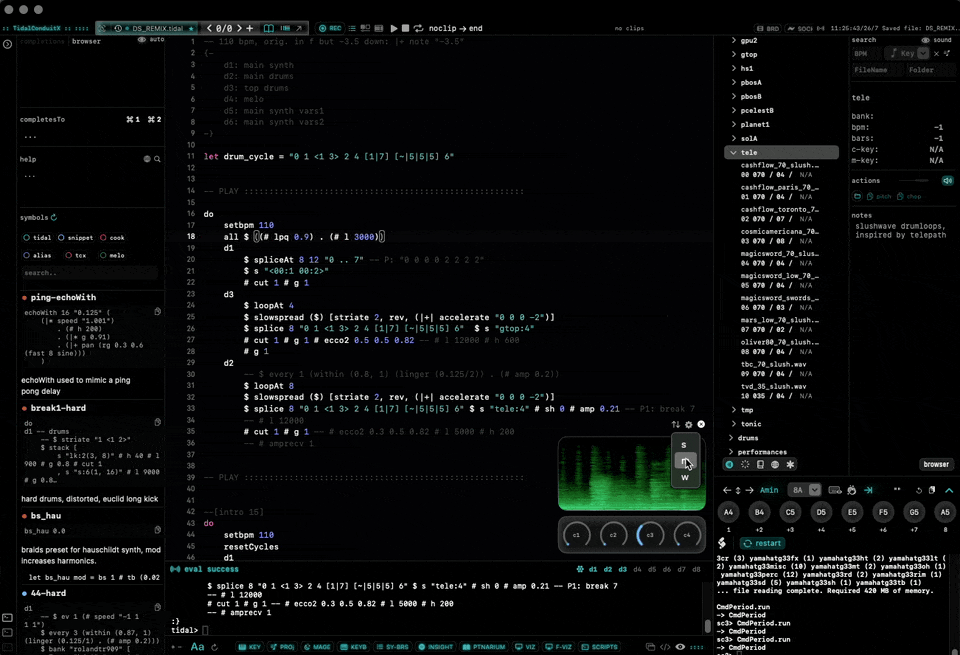Switch to the completions tab

pyautogui.click(x=42, y=42)
